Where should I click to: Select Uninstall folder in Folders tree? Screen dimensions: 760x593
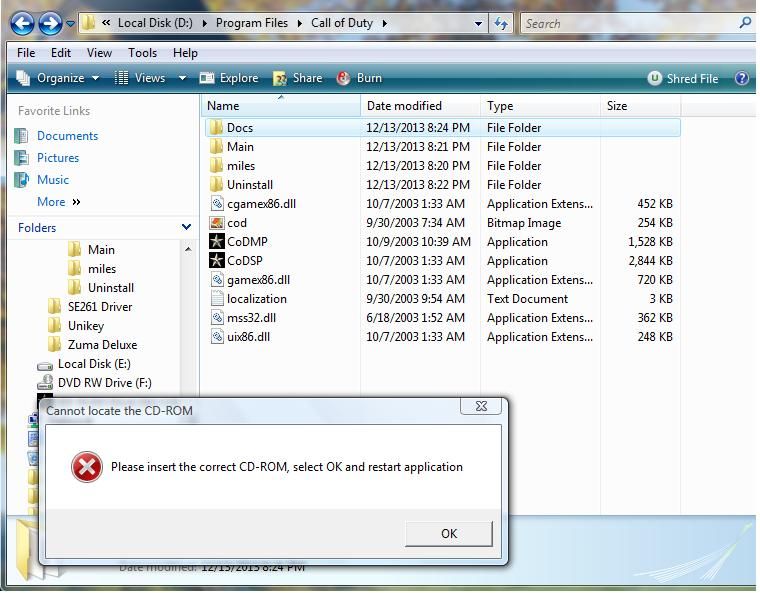111,288
